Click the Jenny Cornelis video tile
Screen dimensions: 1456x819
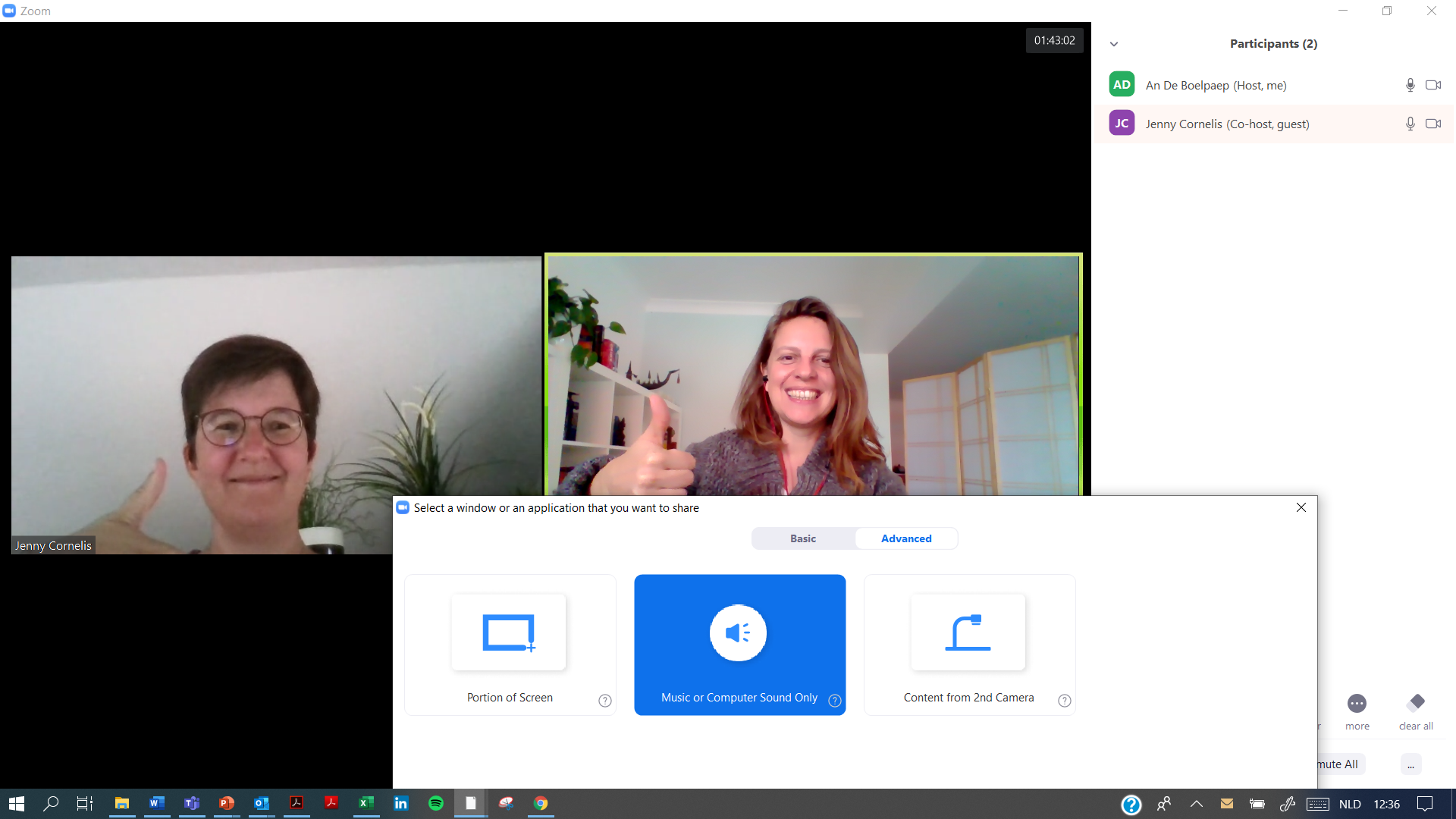(x=276, y=405)
